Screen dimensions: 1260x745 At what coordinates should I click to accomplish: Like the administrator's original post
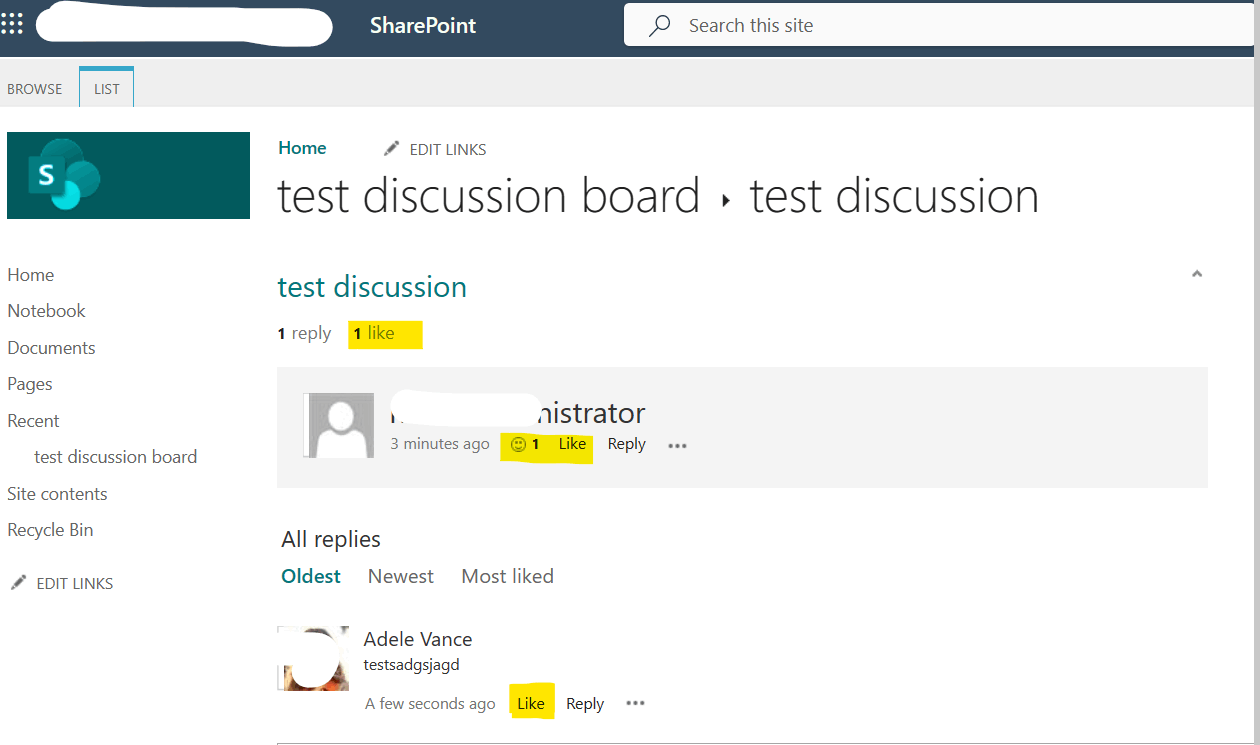572,444
